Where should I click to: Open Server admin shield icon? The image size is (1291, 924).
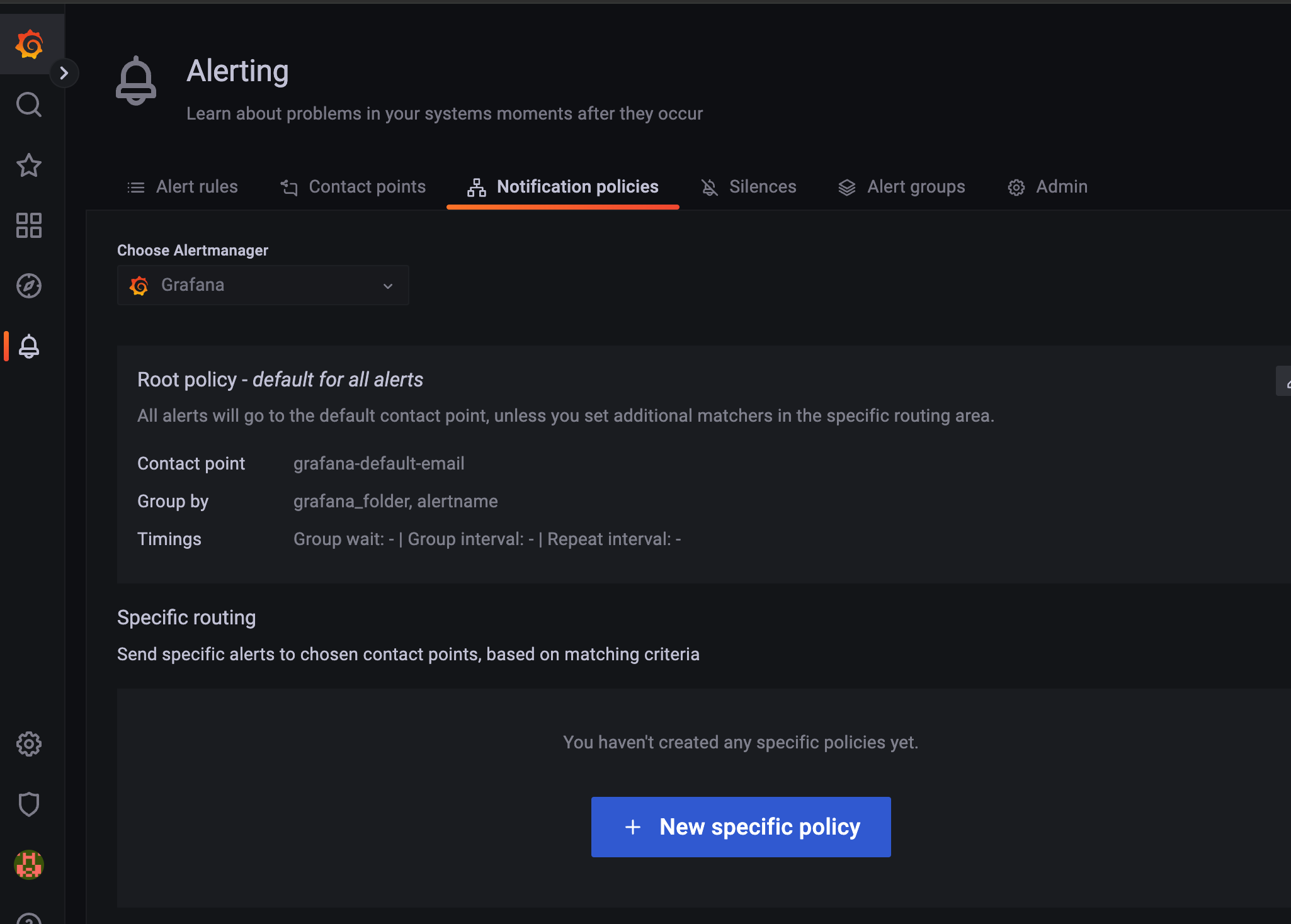tap(29, 804)
